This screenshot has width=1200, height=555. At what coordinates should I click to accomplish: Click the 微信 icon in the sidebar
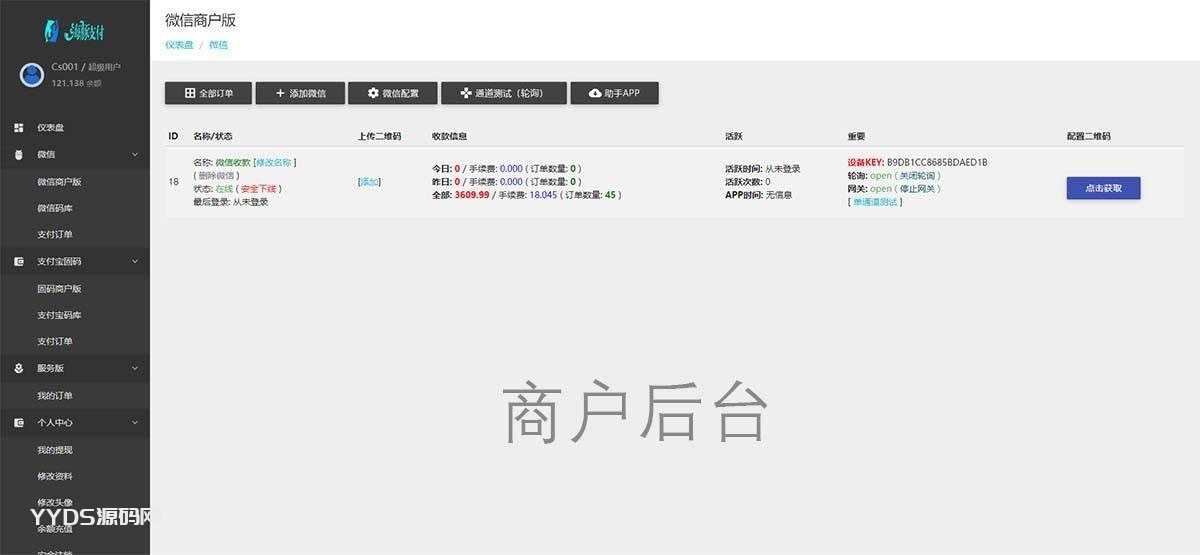19,154
